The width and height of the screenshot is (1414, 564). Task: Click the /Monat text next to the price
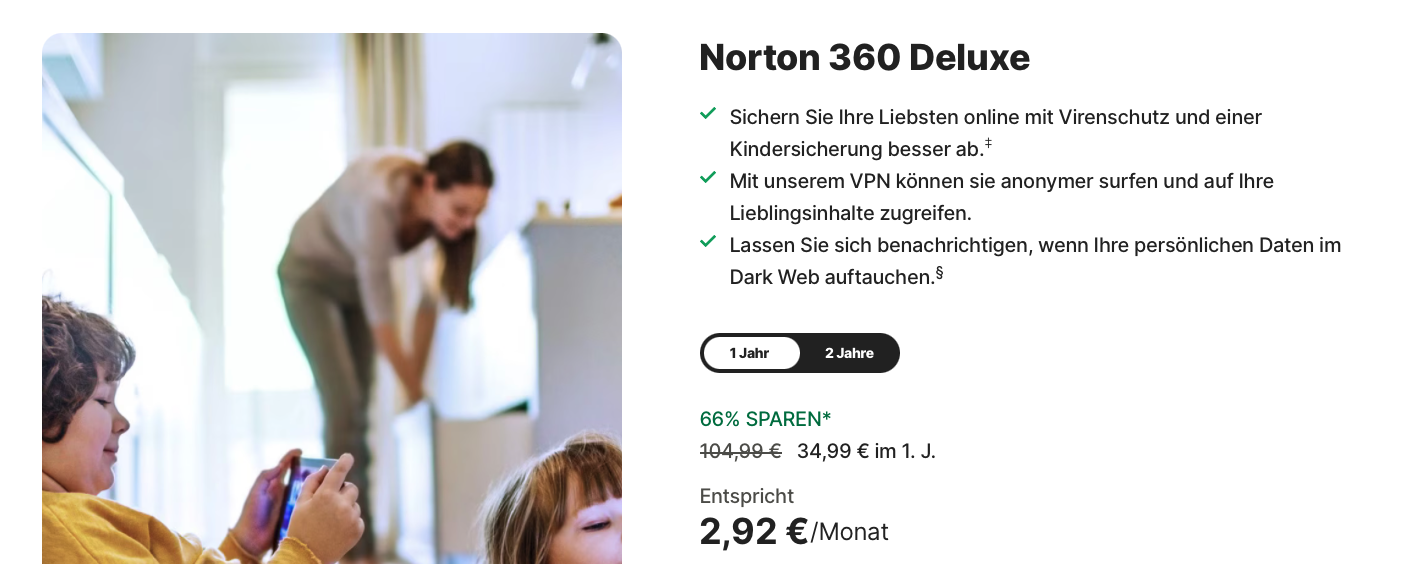coord(850,532)
